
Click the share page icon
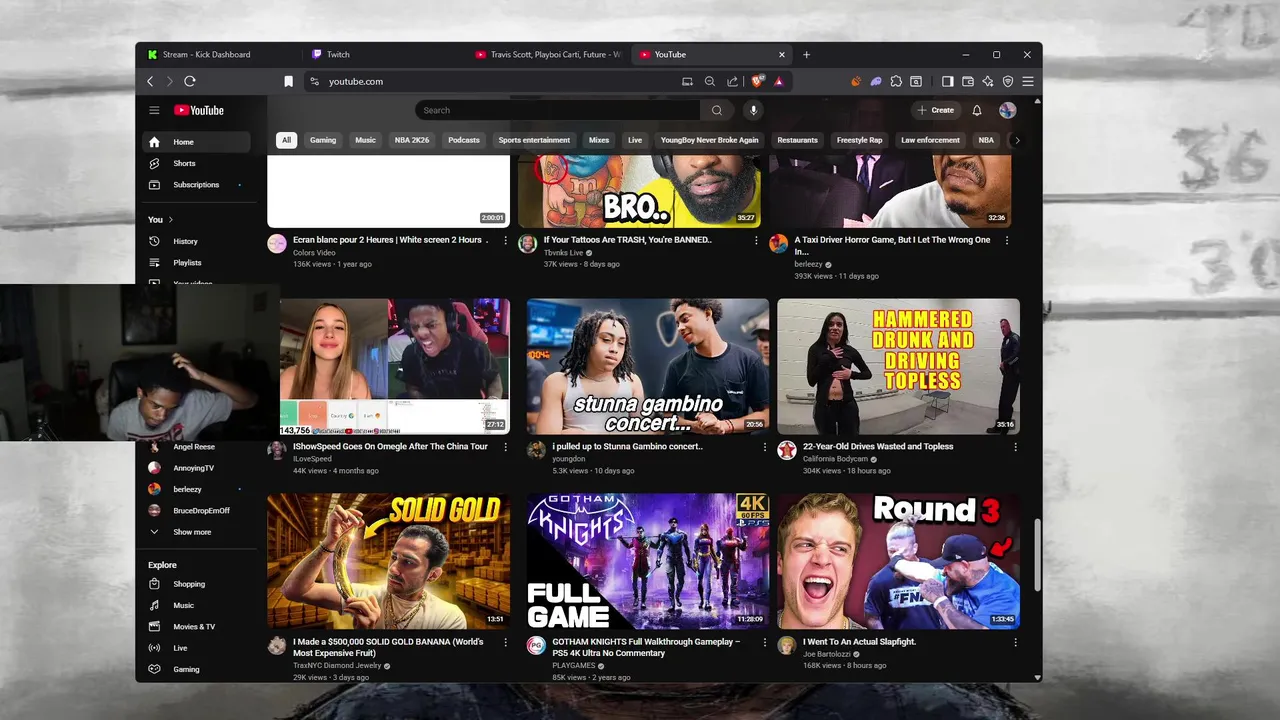732,81
